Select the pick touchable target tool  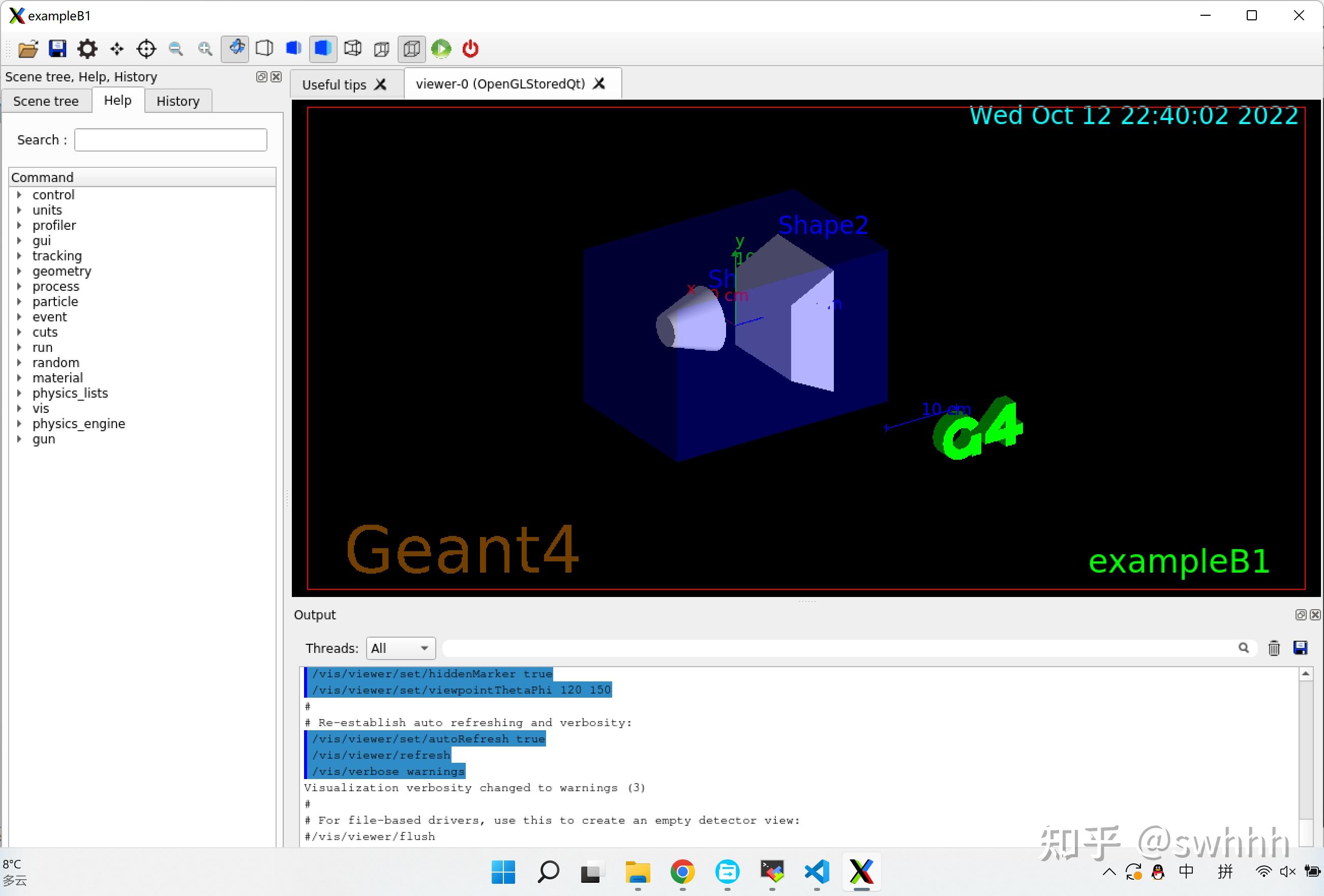[146, 49]
